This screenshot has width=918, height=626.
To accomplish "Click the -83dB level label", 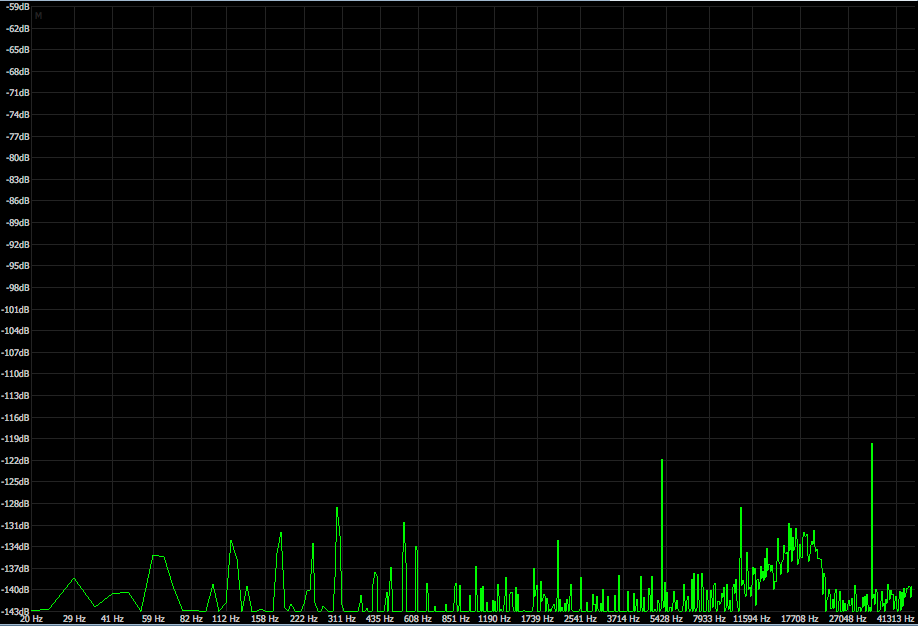I will tap(18, 179).
